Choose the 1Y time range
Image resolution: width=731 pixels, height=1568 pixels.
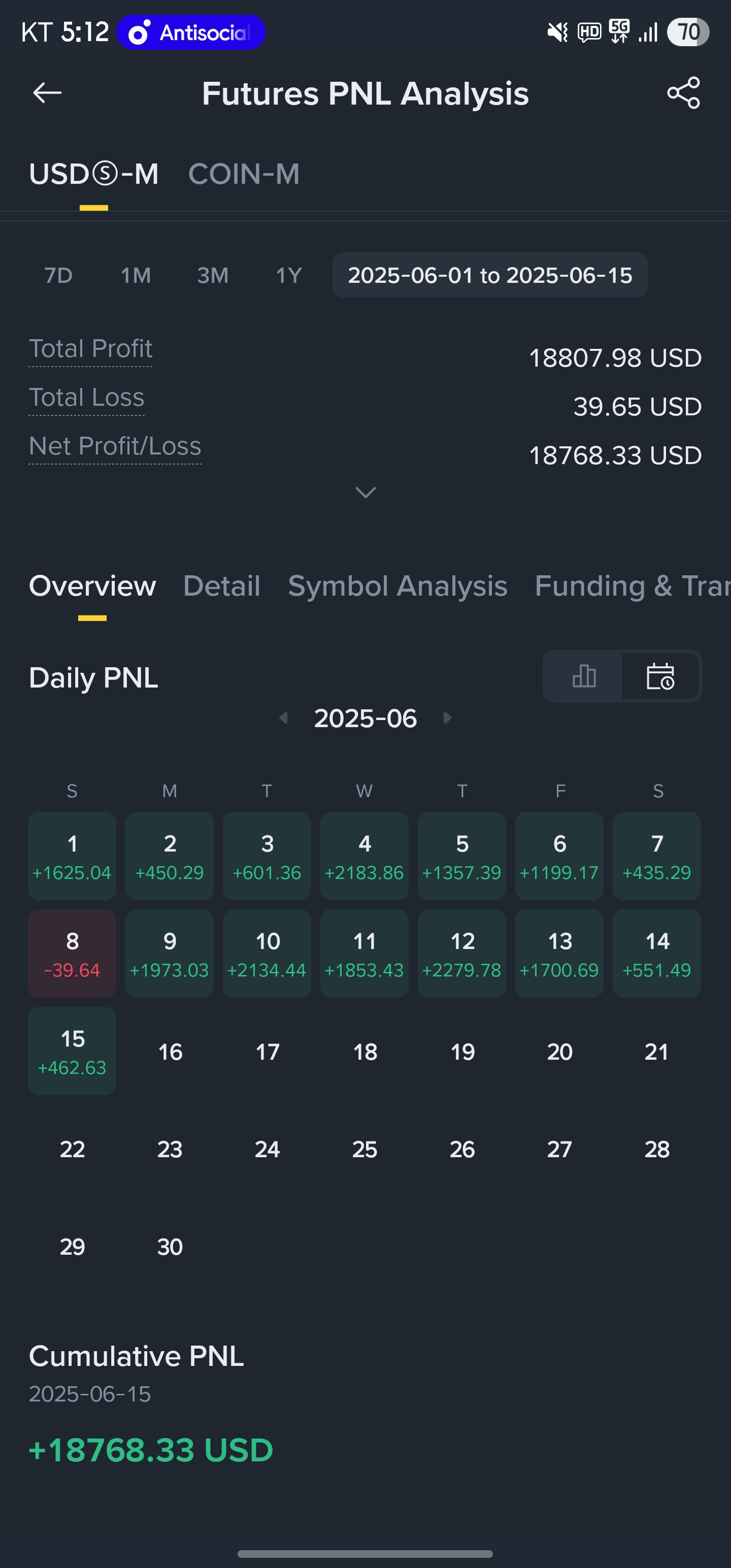289,276
